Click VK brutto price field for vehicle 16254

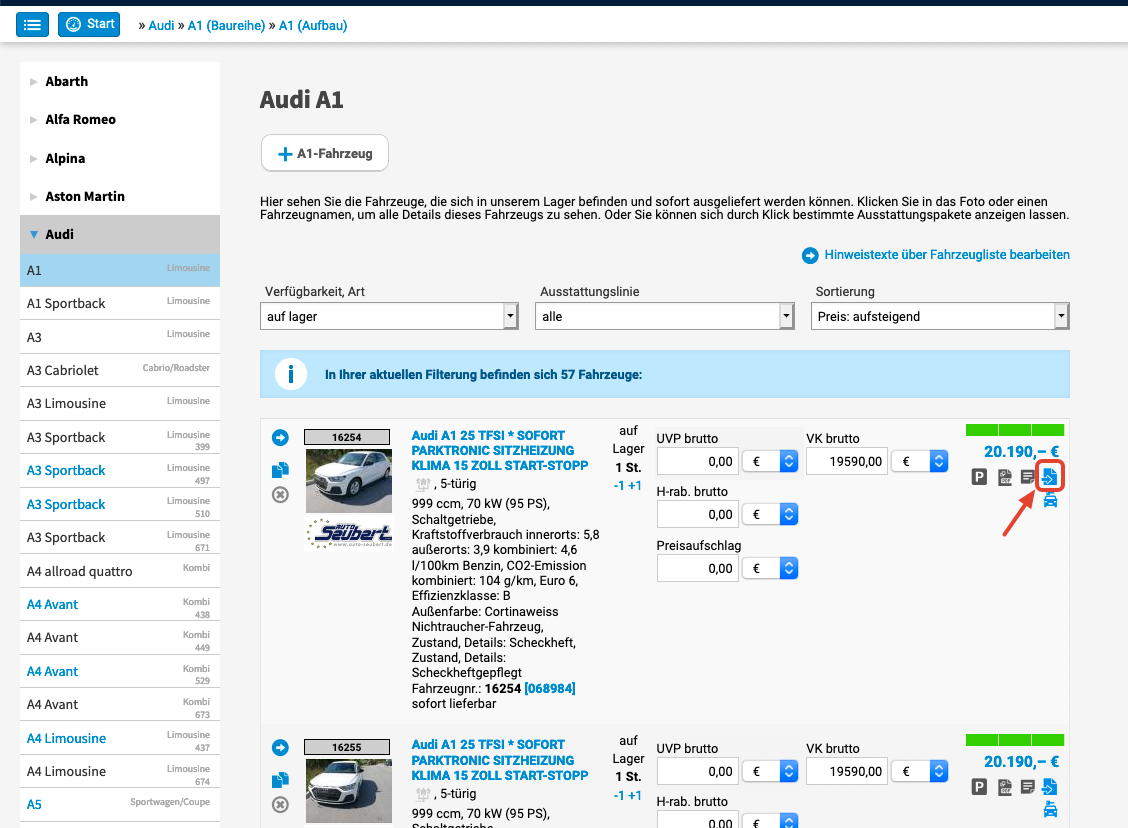[x=847, y=461]
